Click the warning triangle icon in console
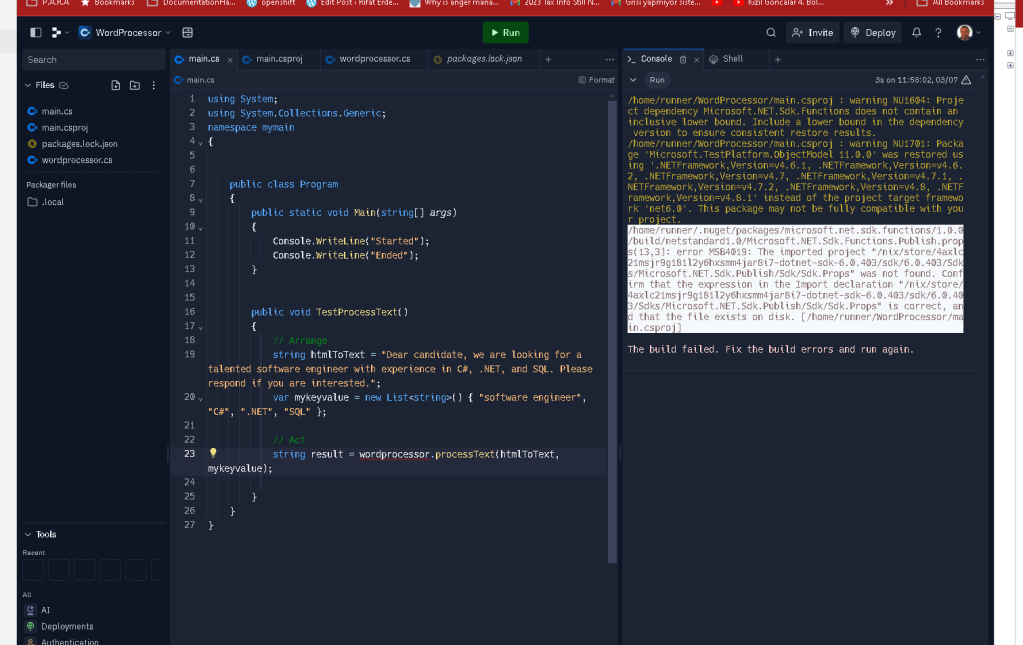The height and width of the screenshot is (645, 1023). pyautogui.click(x=966, y=80)
